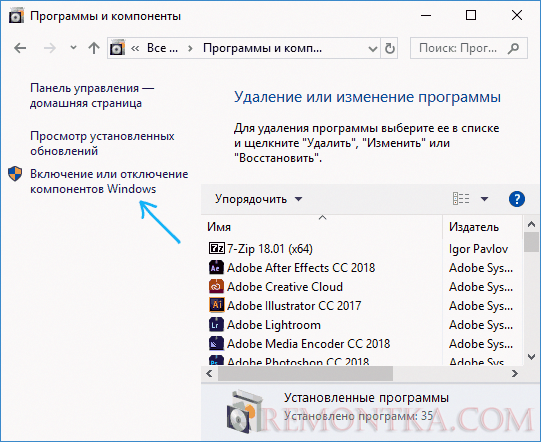Sort by 'Имя' column header
Viewport: 541px width, 442px height.
click(x=219, y=227)
